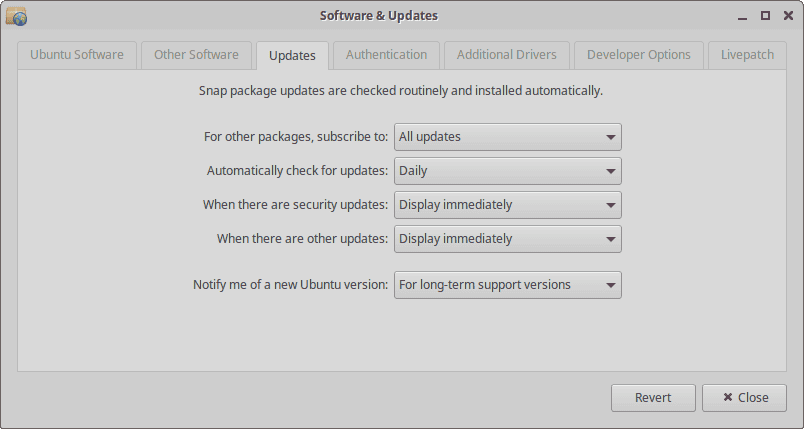Switch to the Ubuntu Software tab
This screenshot has height=429, width=804.
[x=77, y=55]
